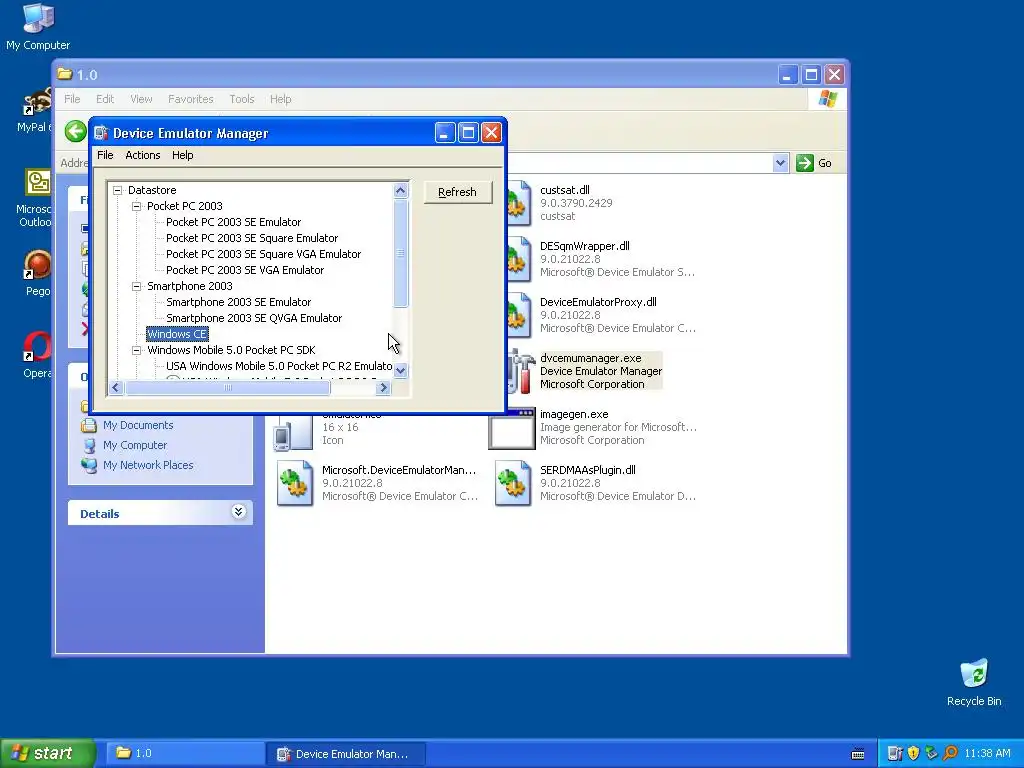Select Pocket PC 2003 SE Emulator
1024x768 pixels.
(x=234, y=222)
